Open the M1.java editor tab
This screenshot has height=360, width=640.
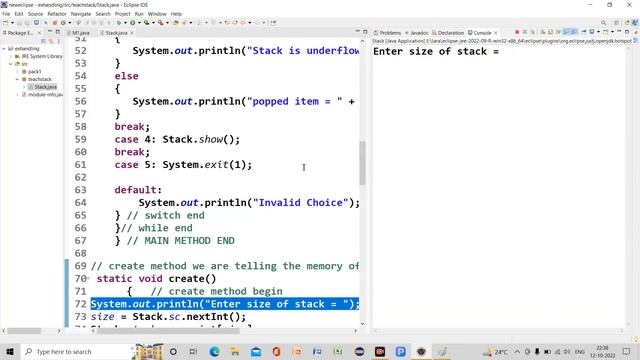(x=78, y=33)
